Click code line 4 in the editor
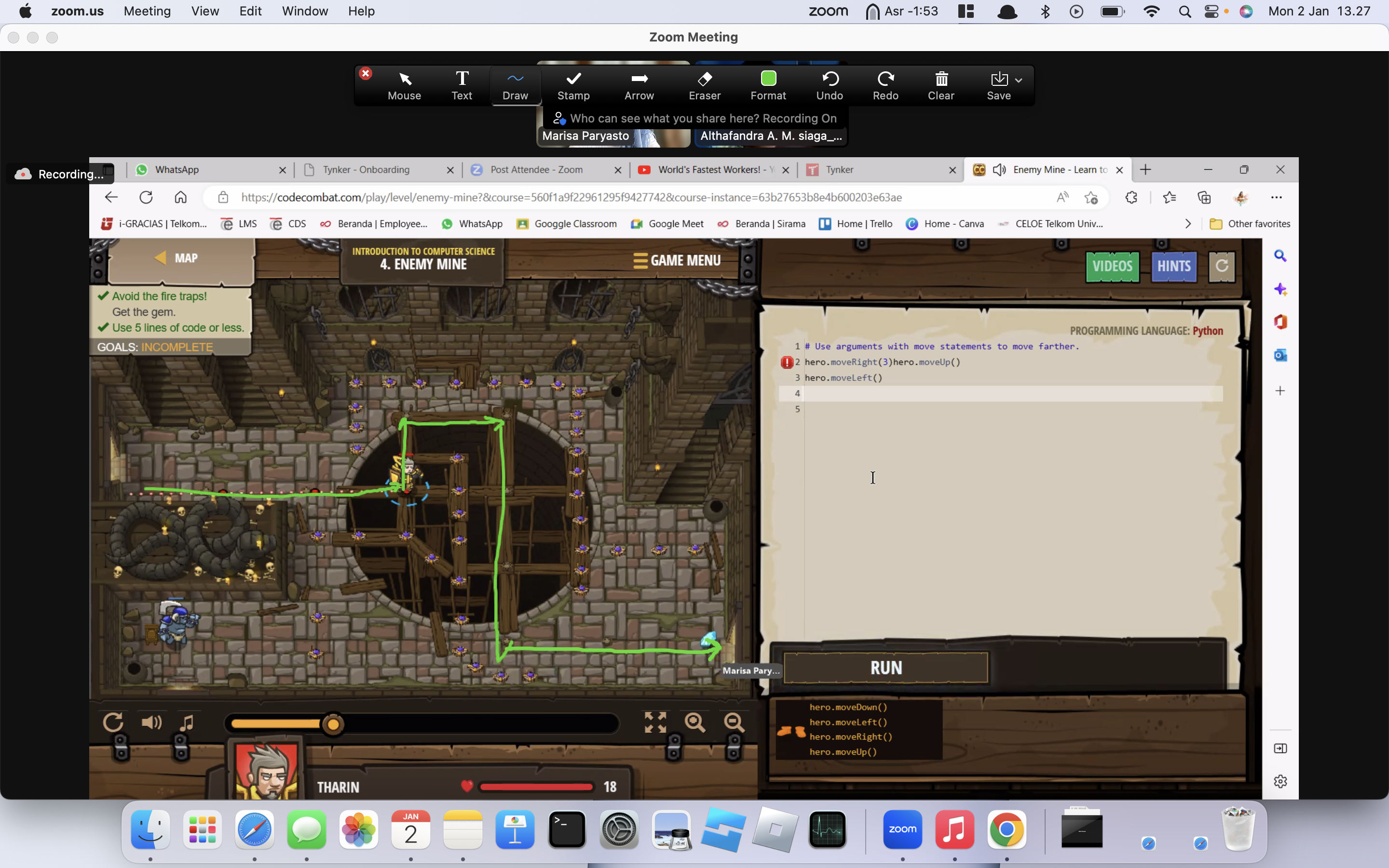Image resolution: width=1389 pixels, height=868 pixels. 1000,393
